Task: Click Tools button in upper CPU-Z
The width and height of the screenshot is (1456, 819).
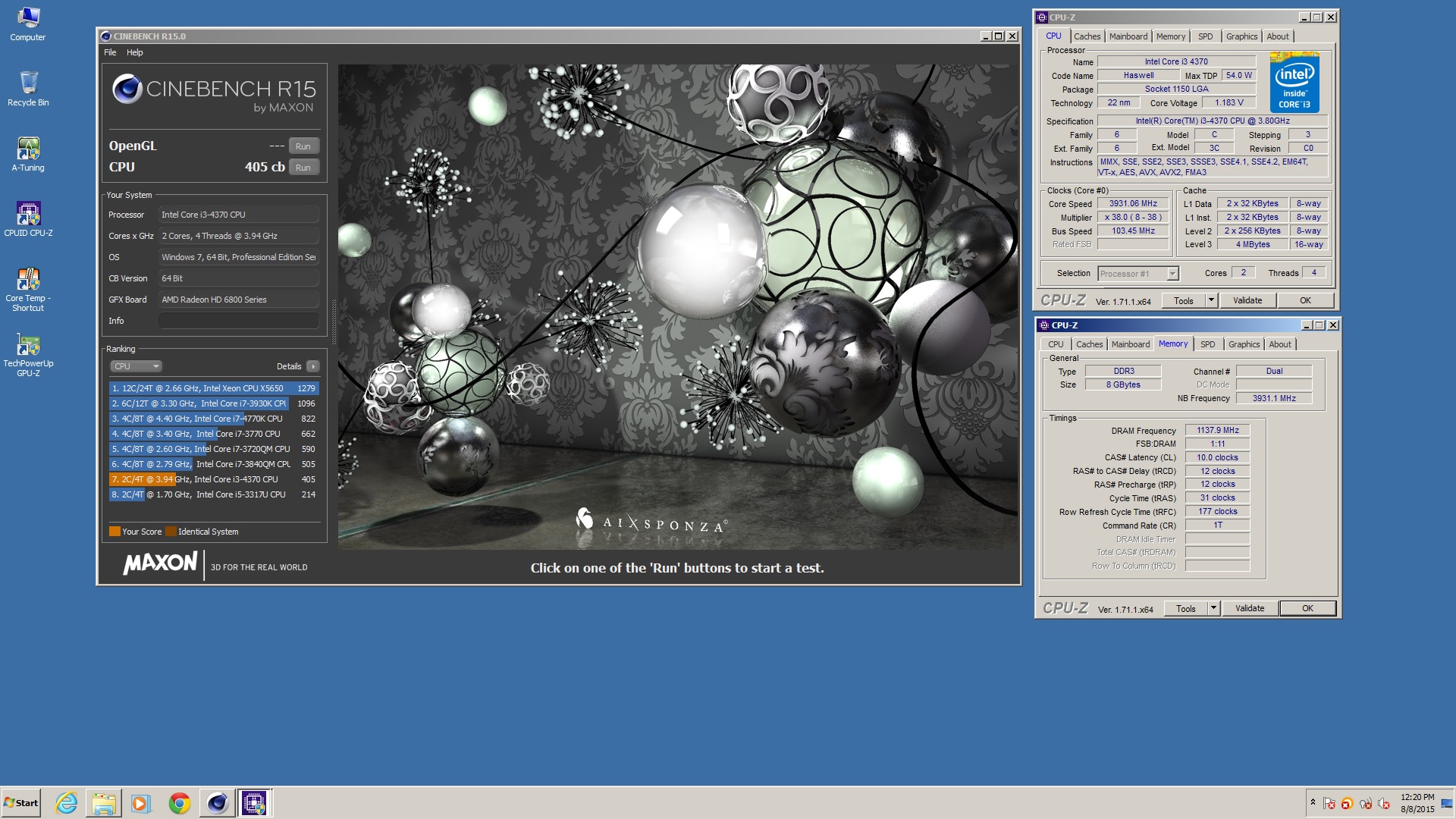Action: pos(1183,300)
